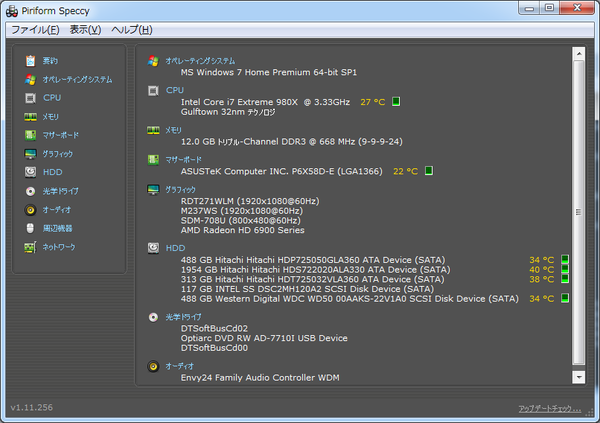Click HDD drive icon in summary panel
Viewport: 600px width, 423px height.
(153, 248)
